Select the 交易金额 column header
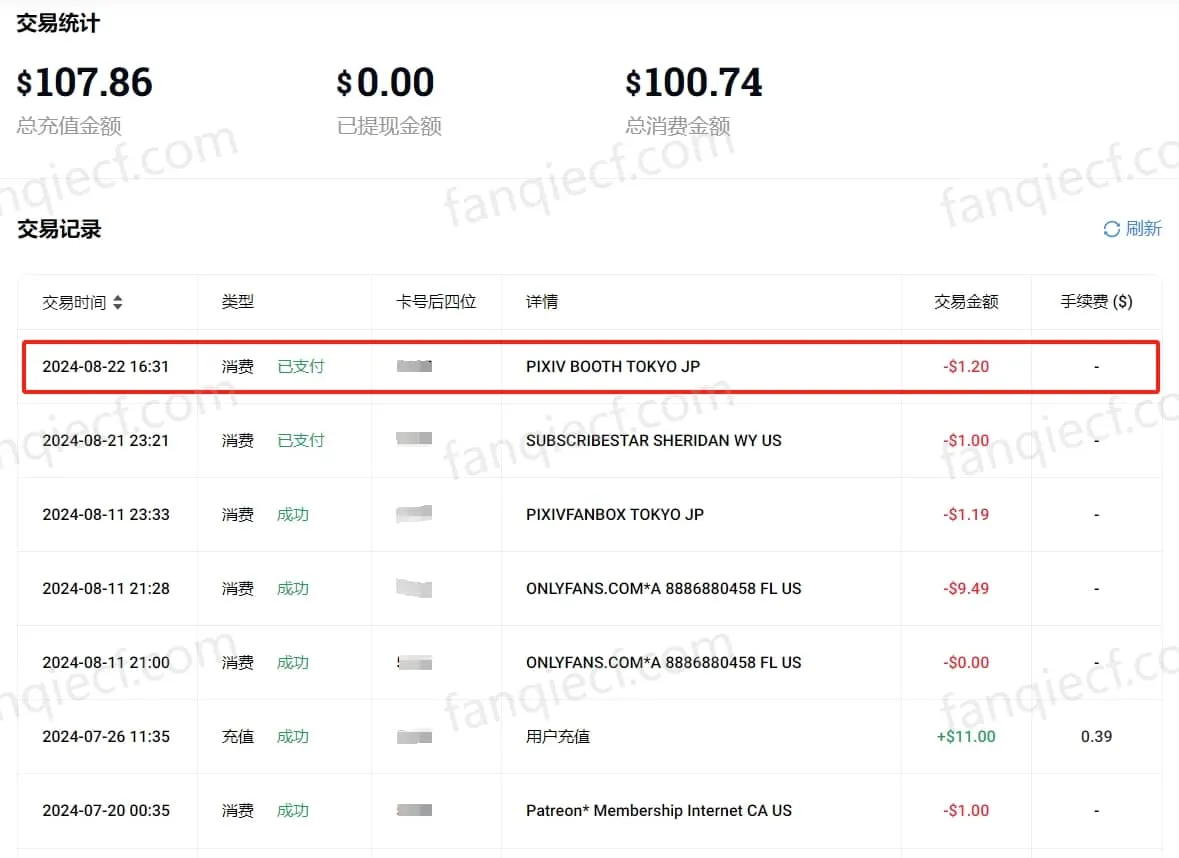 [x=966, y=302]
